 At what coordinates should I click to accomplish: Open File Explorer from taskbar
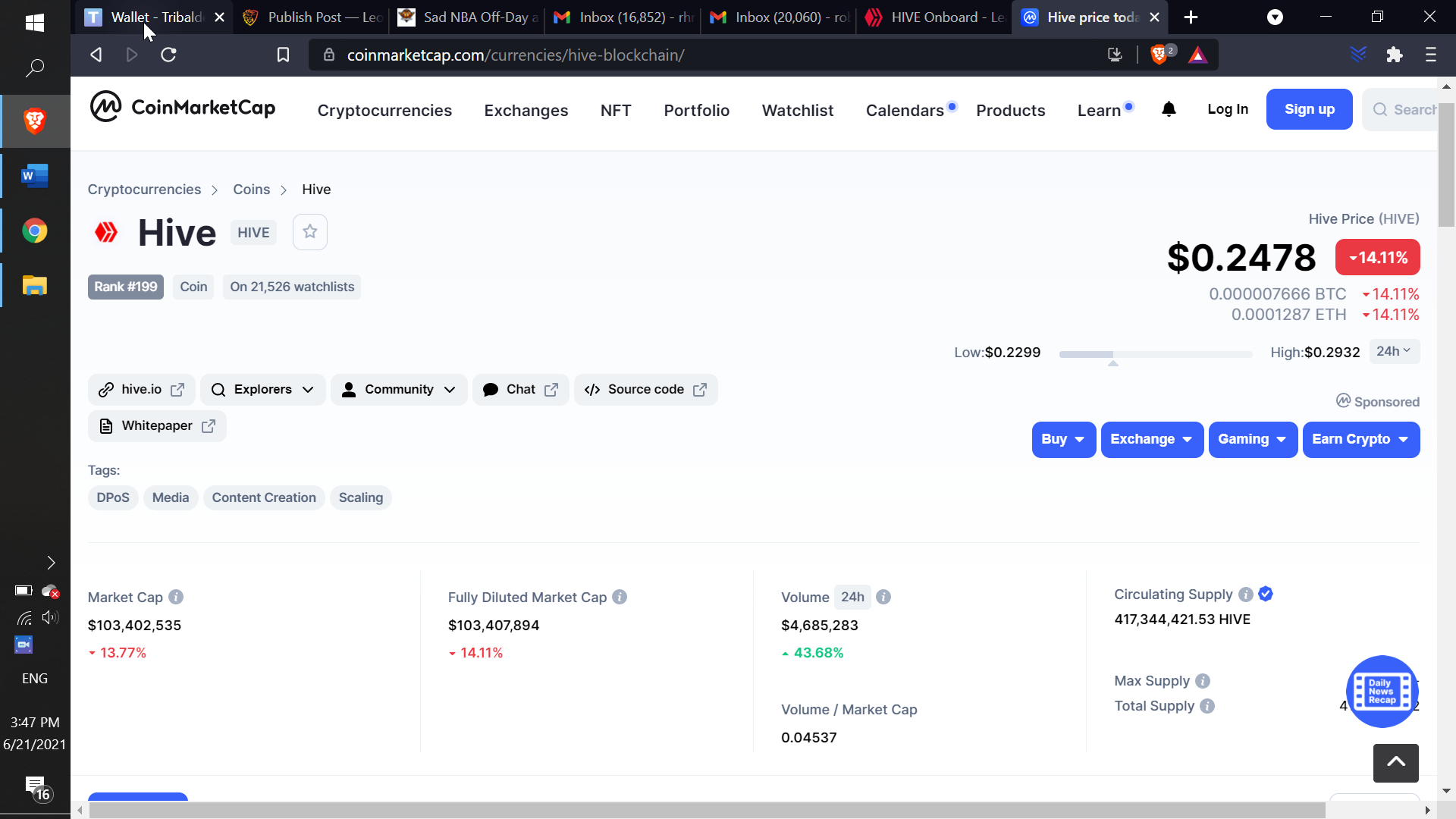click(x=35, y=285)
